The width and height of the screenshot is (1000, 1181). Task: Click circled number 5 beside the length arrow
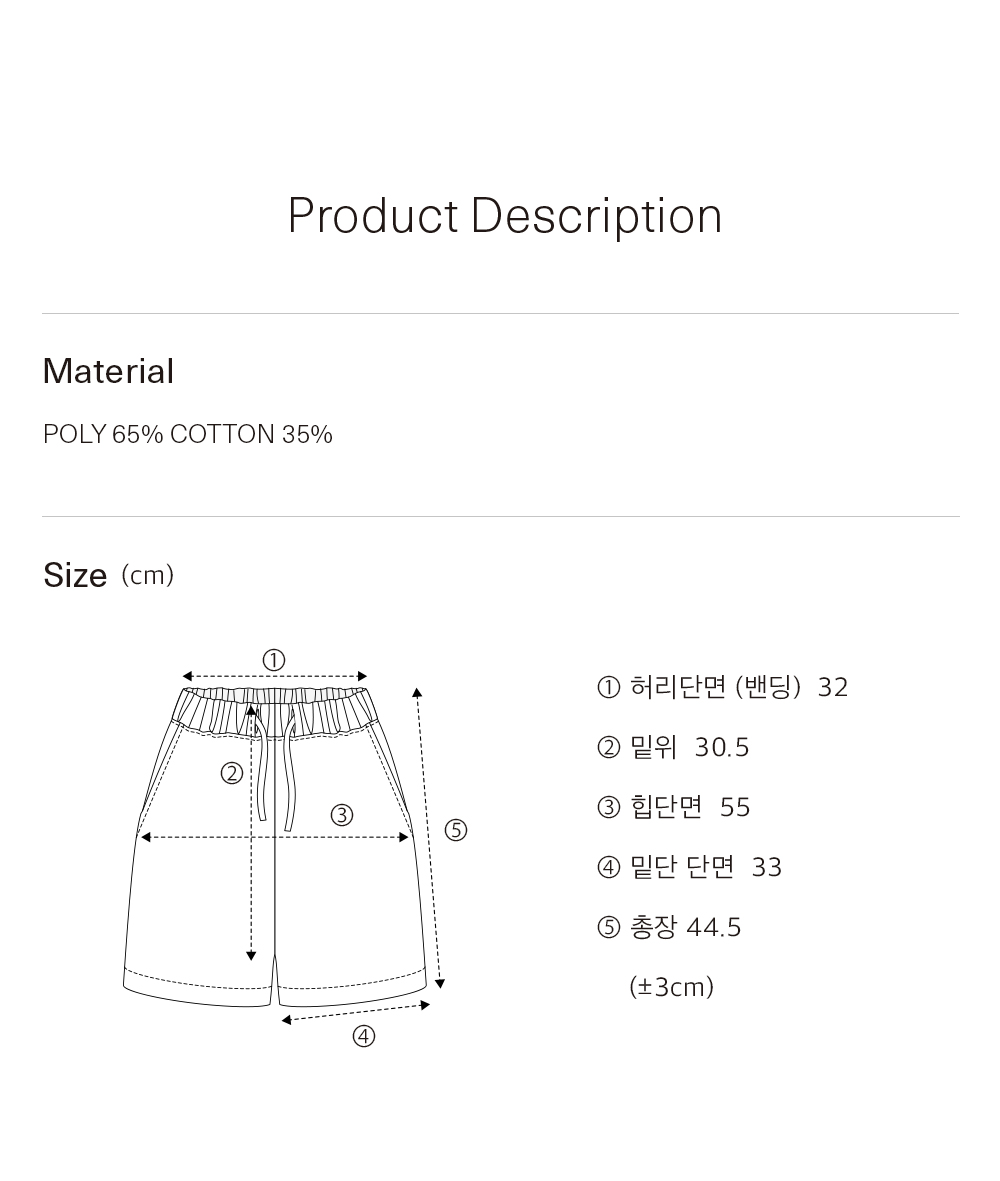(x=456, y=830)
